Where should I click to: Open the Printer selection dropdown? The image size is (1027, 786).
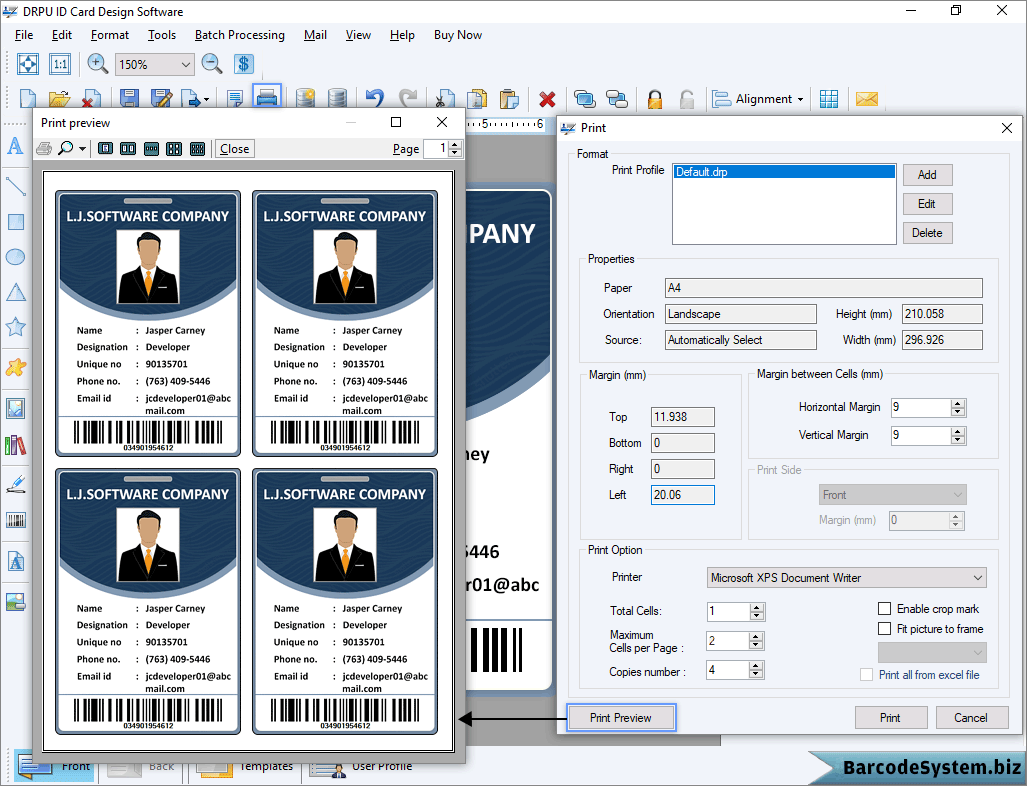point(847,578)
